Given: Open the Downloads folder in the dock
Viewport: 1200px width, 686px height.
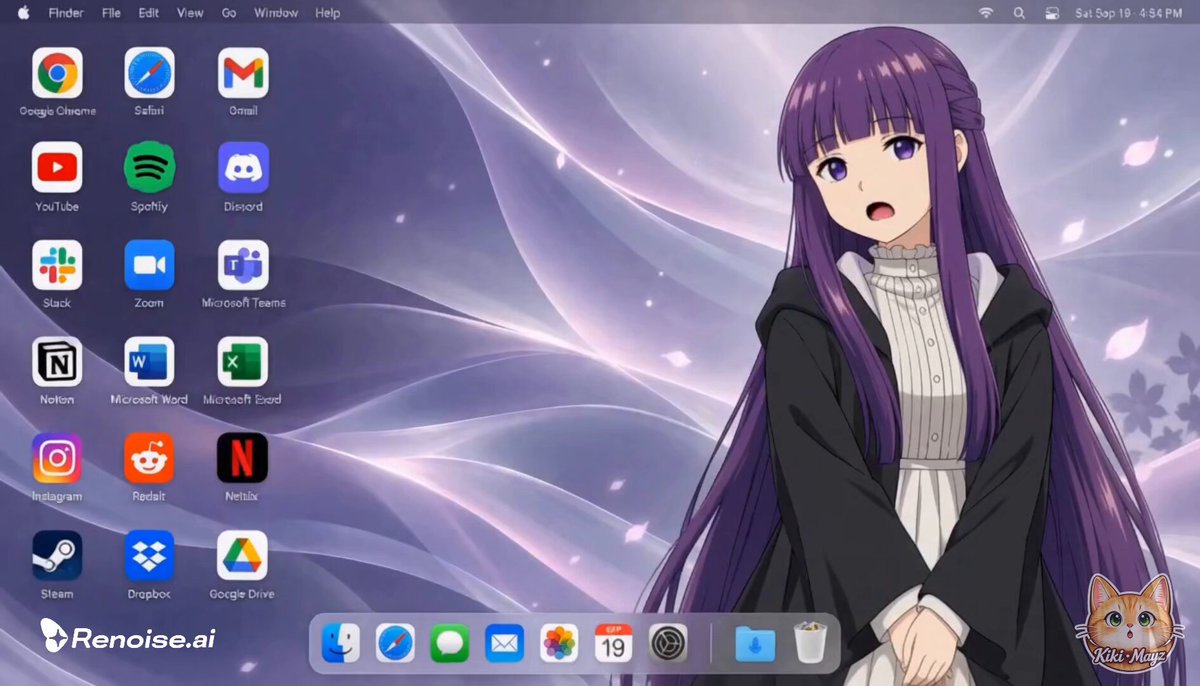Looking at the screenshot, I should pyautogui.click(x=755, y=643).
